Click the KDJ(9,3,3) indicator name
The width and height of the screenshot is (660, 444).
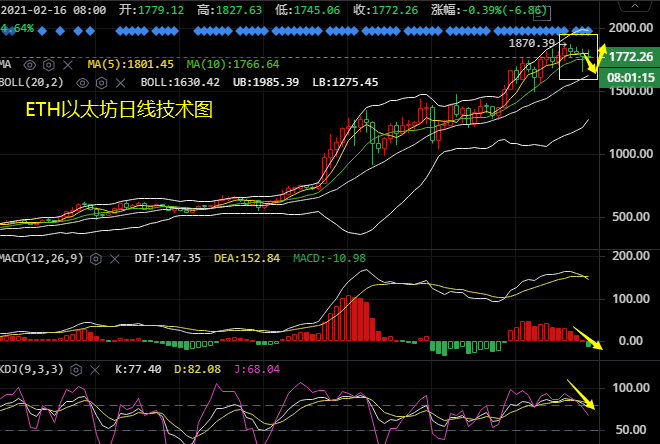pyautogui.click(x=32, y=369)
